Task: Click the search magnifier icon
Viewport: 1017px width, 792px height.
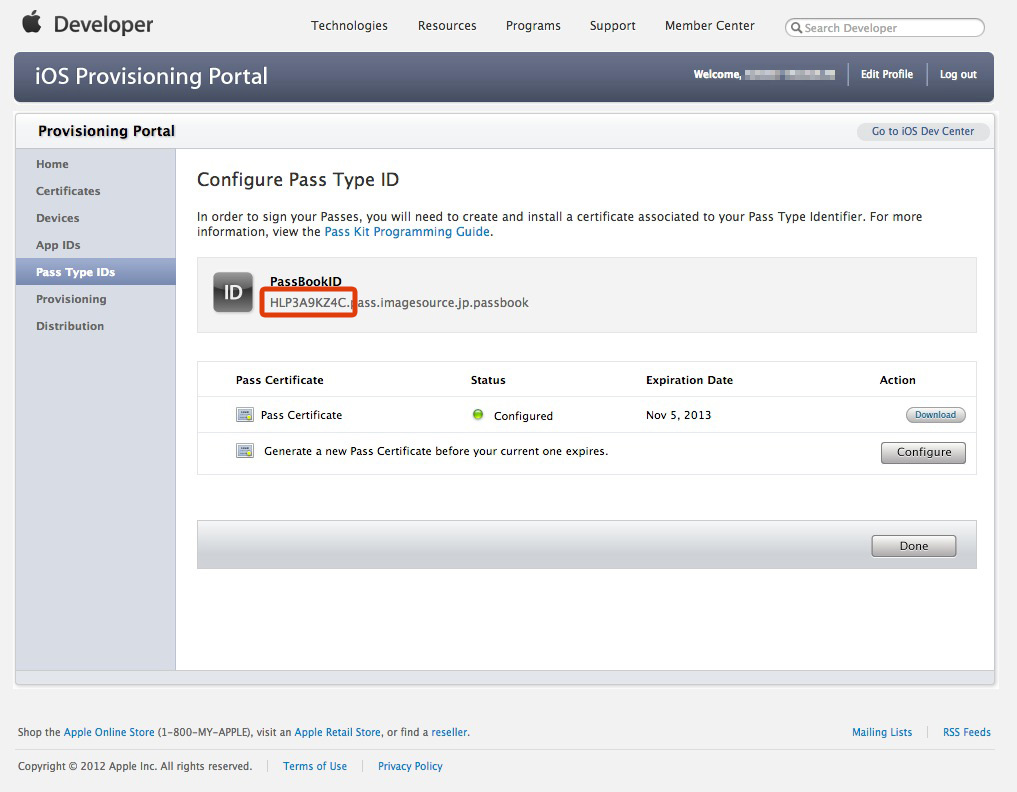Action: coord(796,28)
